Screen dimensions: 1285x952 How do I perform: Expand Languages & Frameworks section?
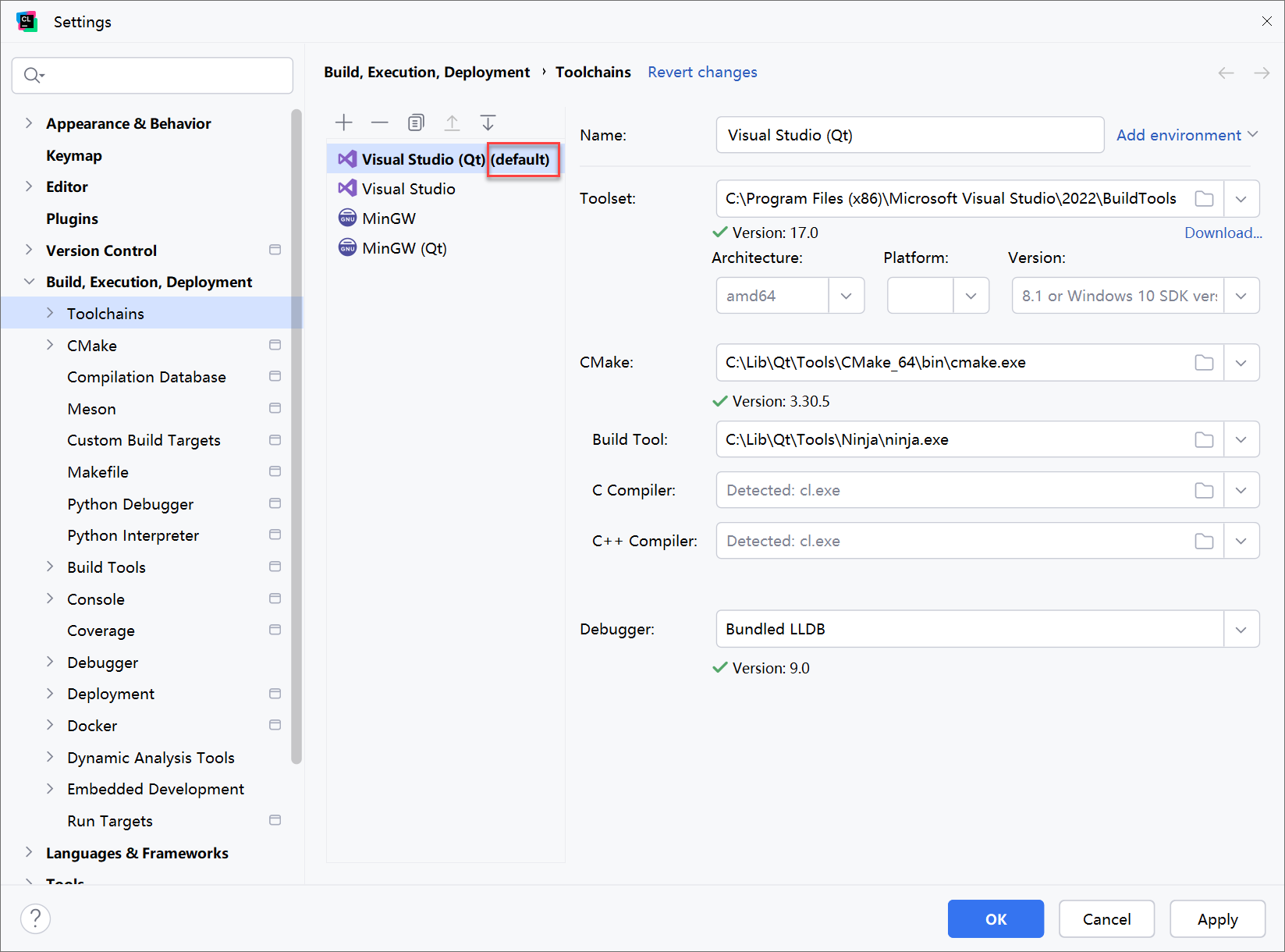pos(29,852)
